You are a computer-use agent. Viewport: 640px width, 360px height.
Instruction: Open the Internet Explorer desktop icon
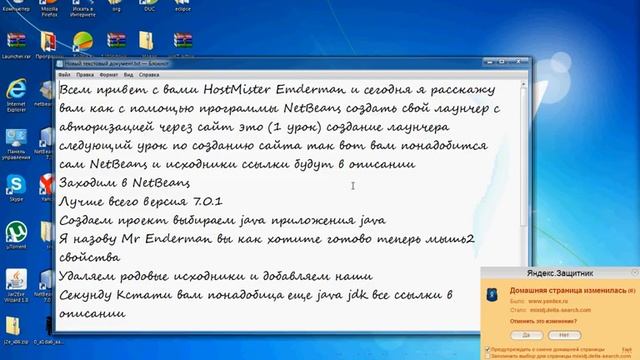point(16,95)
